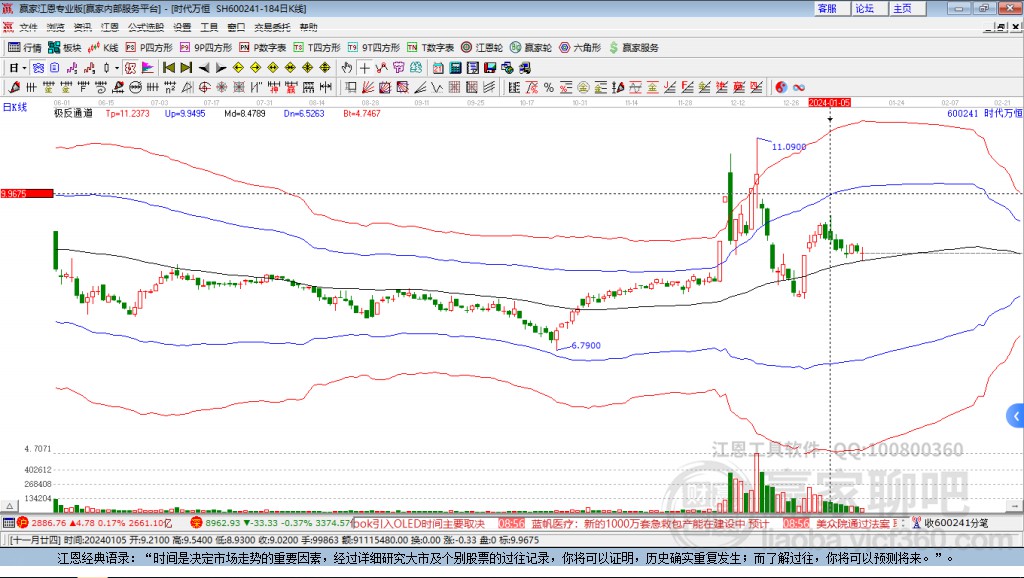Screen dimensions: 1024x578
Task: Open the 交易委托 menu
Action: pos(272,27)
